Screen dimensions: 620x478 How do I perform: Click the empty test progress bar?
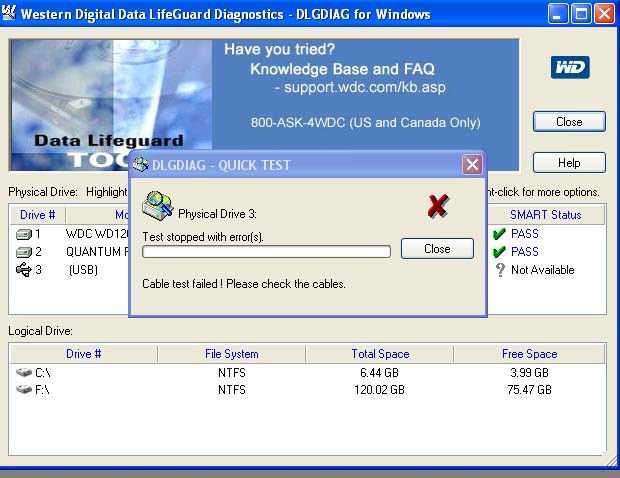pyautogui.click(x=267, y=251)
